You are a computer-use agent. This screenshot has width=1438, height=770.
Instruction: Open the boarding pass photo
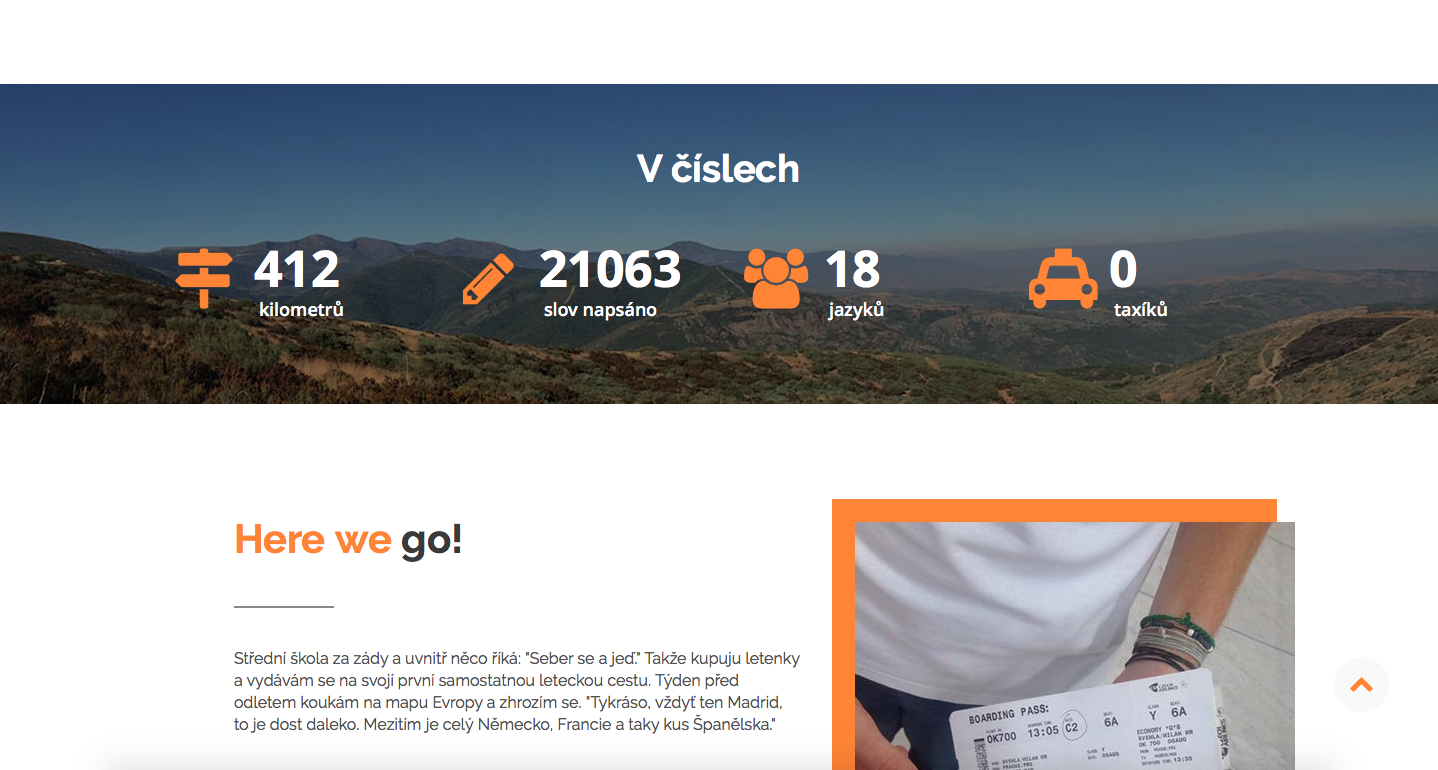(x=1075, y=646)
